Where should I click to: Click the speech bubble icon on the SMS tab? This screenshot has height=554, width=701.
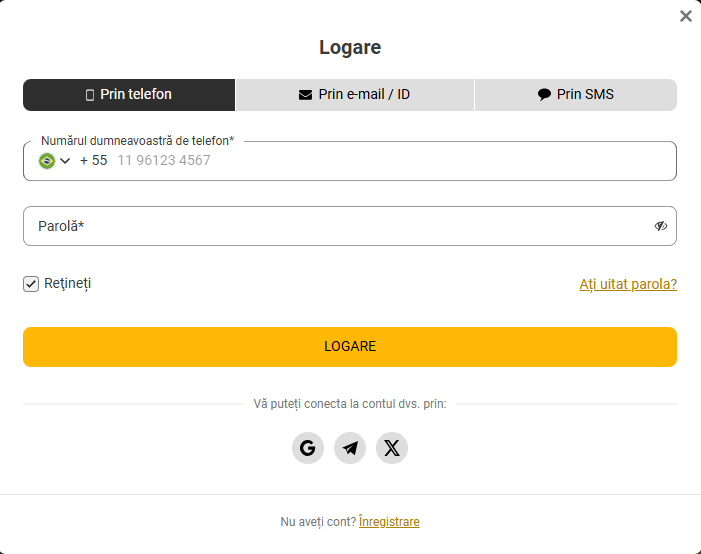[x=544, y=95]
